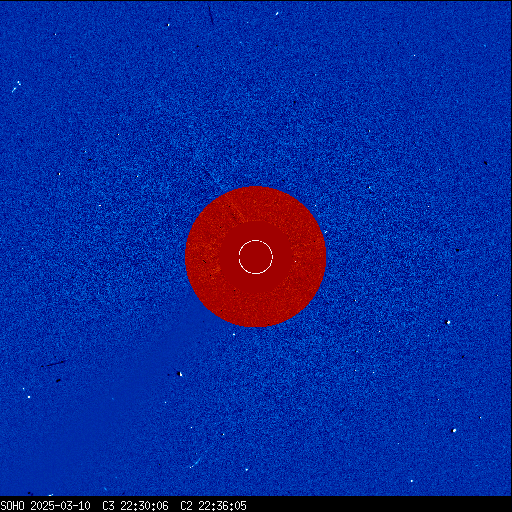Select the 2025-03-10 date text

click(60, 506)
